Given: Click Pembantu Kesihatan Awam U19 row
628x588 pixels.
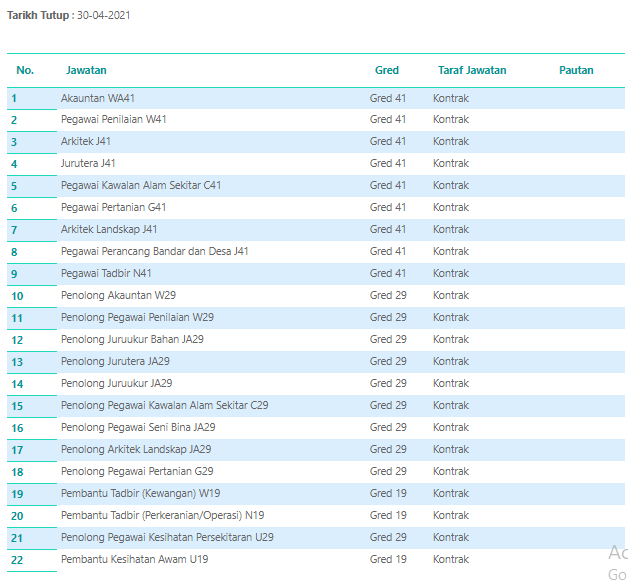Looking at the screenshot, I should 316,560.
